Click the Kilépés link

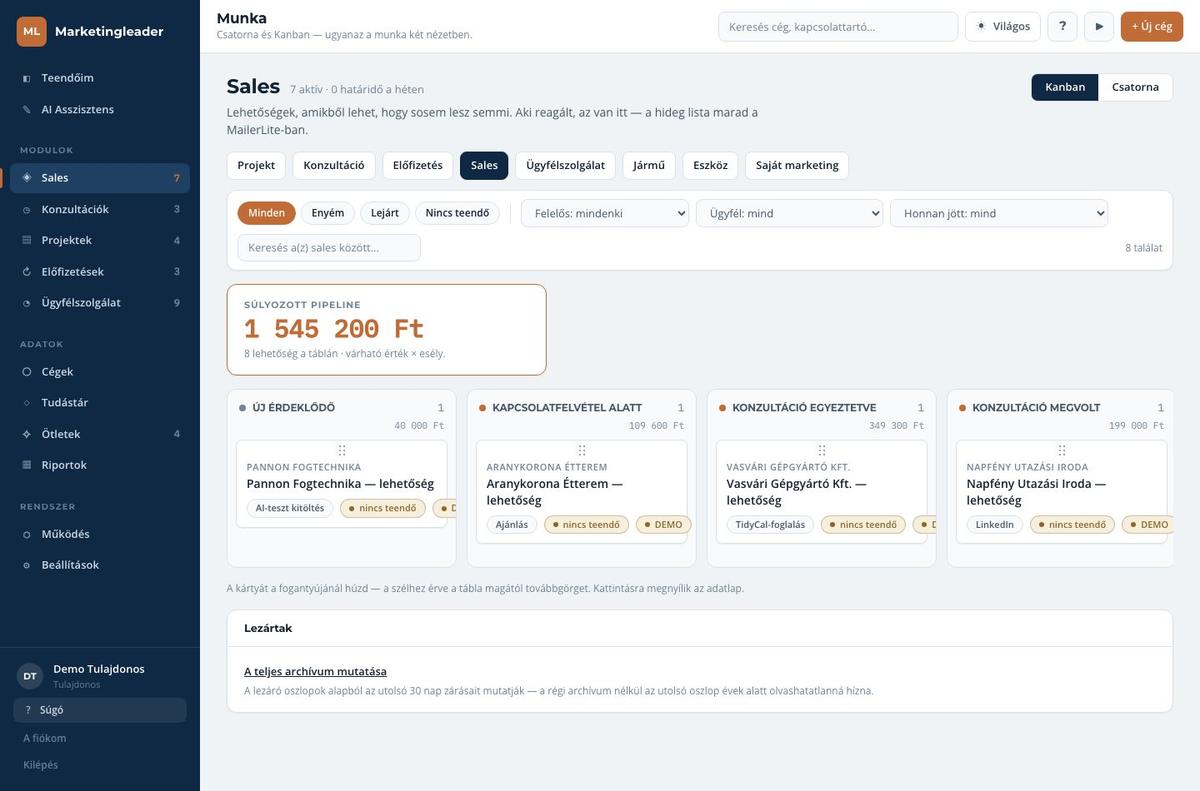click(x=41, y=765)
